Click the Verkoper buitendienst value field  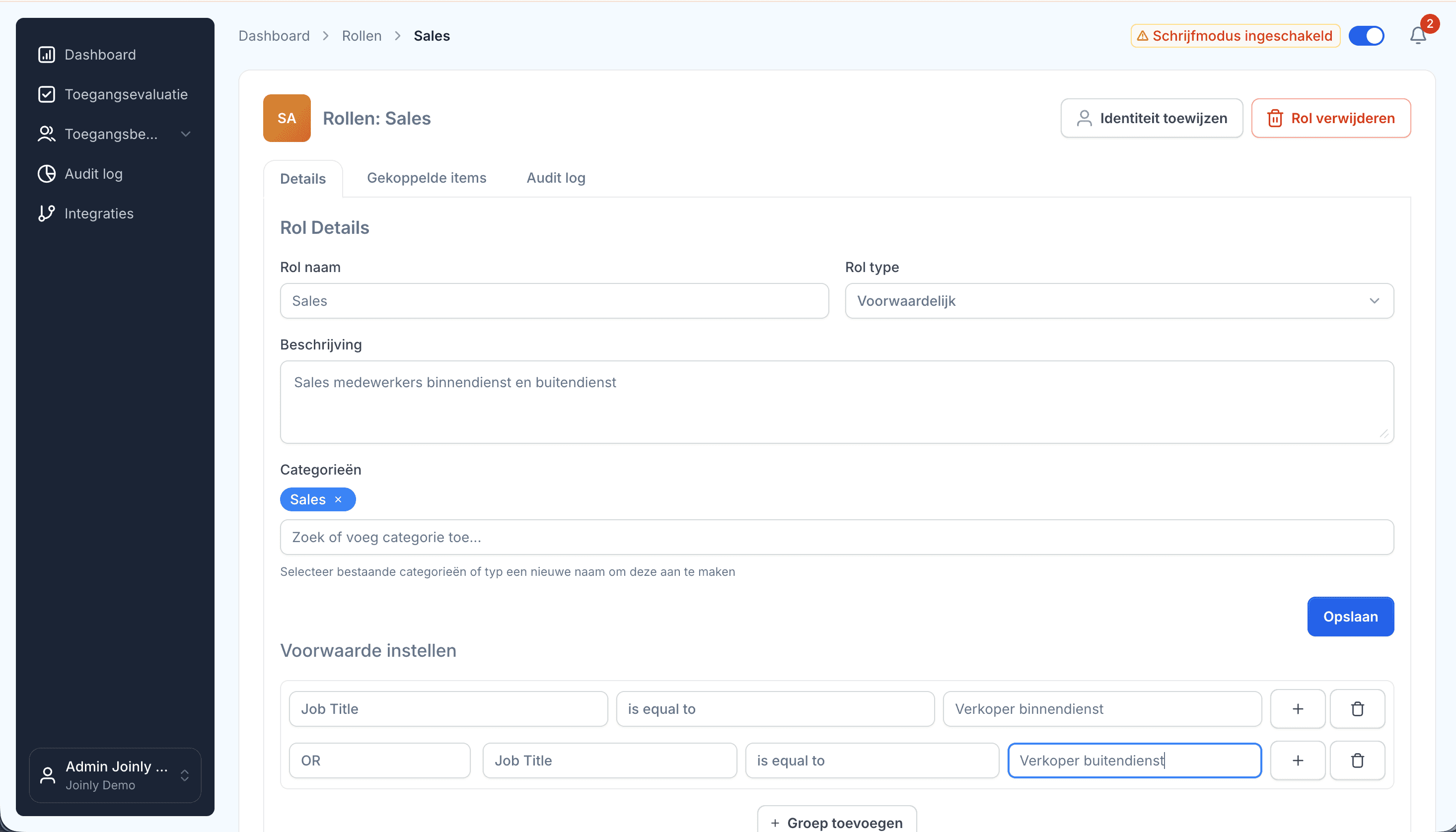[x=1134, y=761]
